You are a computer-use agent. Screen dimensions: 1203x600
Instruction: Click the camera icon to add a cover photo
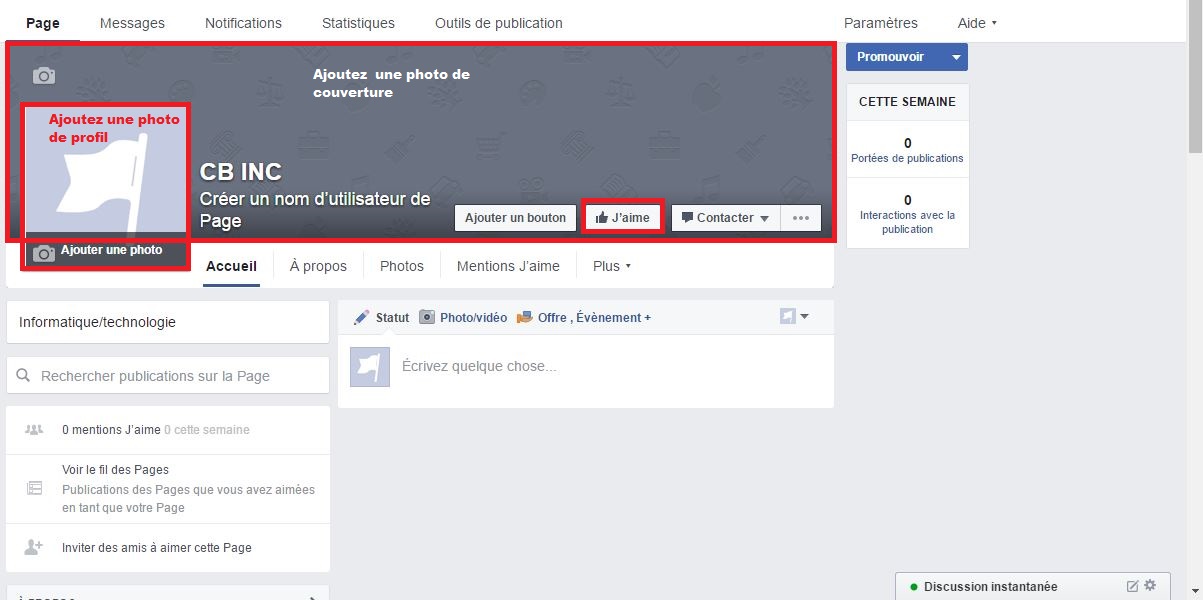[43, 76]
